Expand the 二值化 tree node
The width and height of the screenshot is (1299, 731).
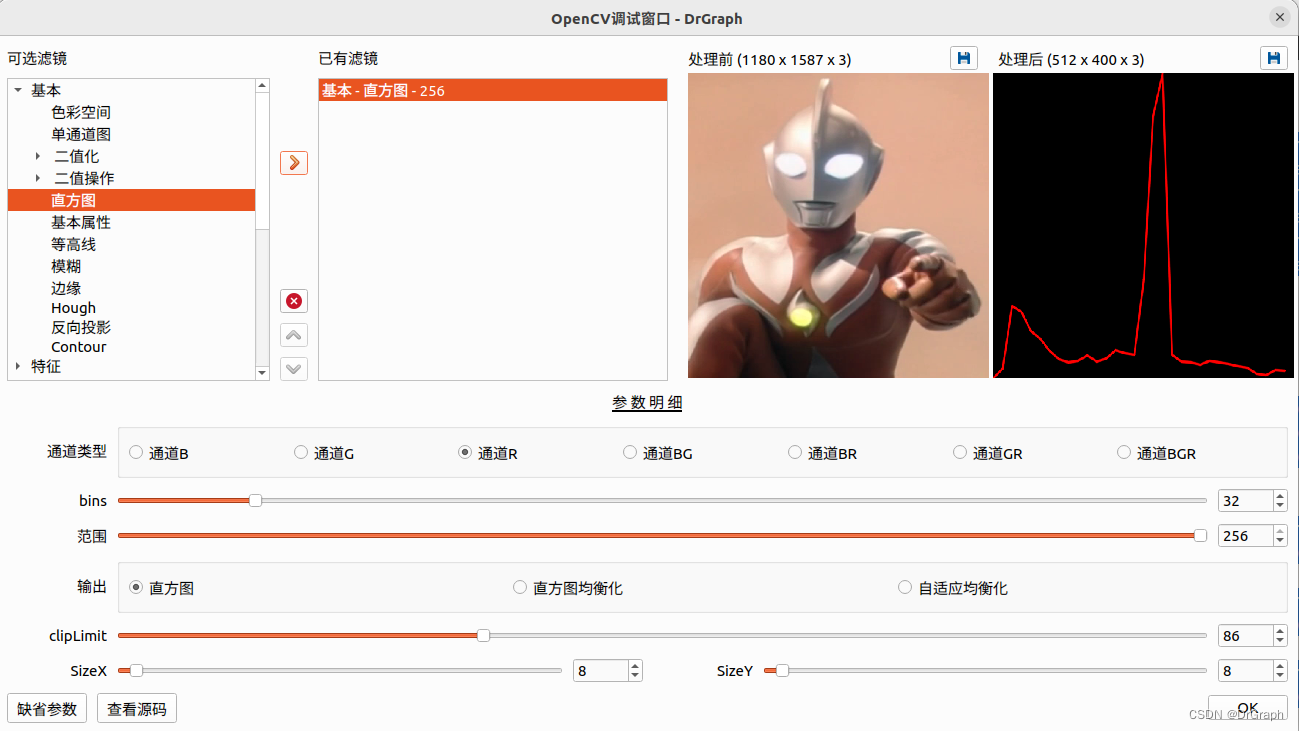click(x=38, y=156)
